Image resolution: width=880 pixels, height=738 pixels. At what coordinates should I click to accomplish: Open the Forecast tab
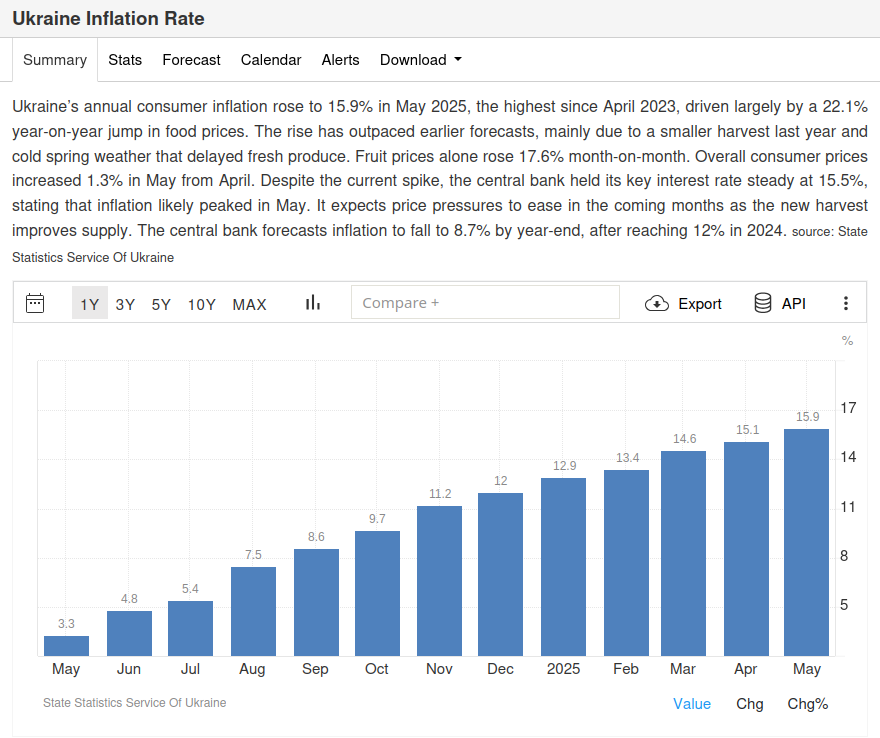[x=191, y=60]
